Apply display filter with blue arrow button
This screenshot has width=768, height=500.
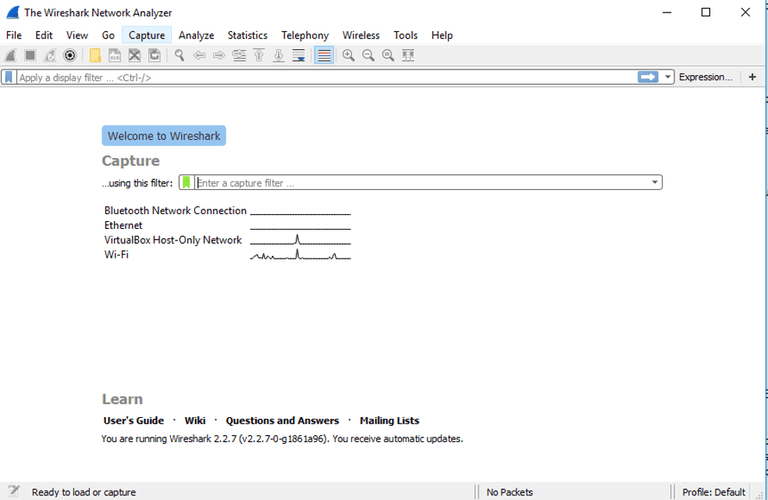click(x=648, y=77)
